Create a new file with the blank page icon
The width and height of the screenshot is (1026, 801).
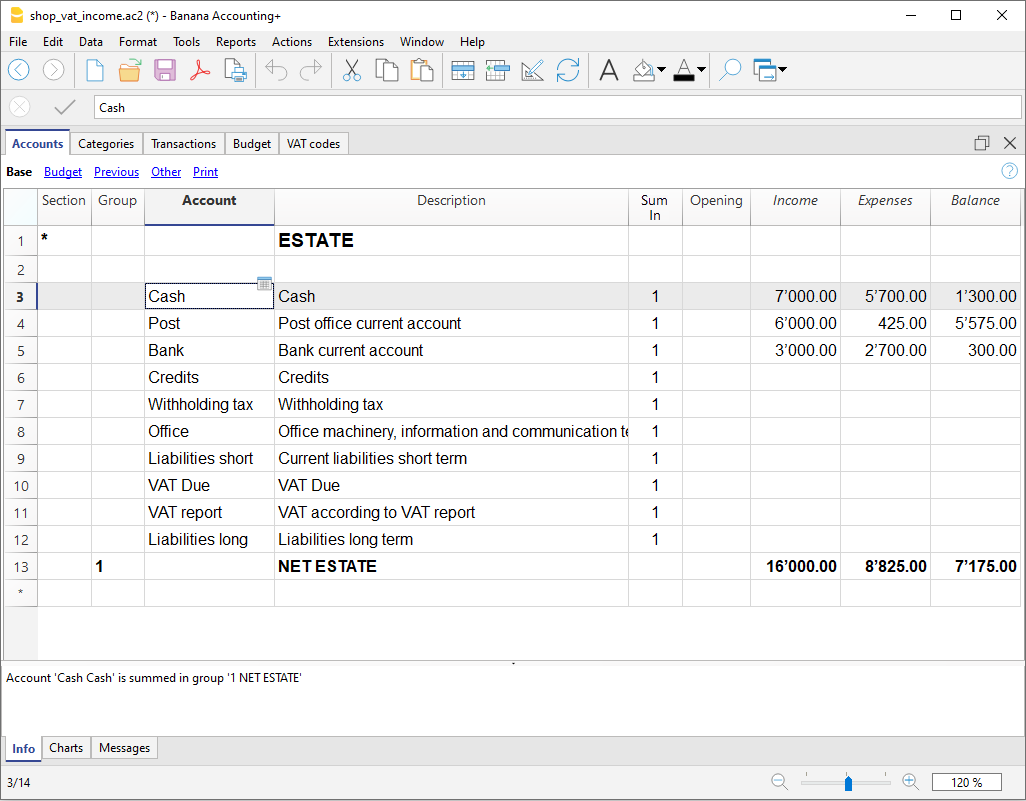click(x=95, y=69)
